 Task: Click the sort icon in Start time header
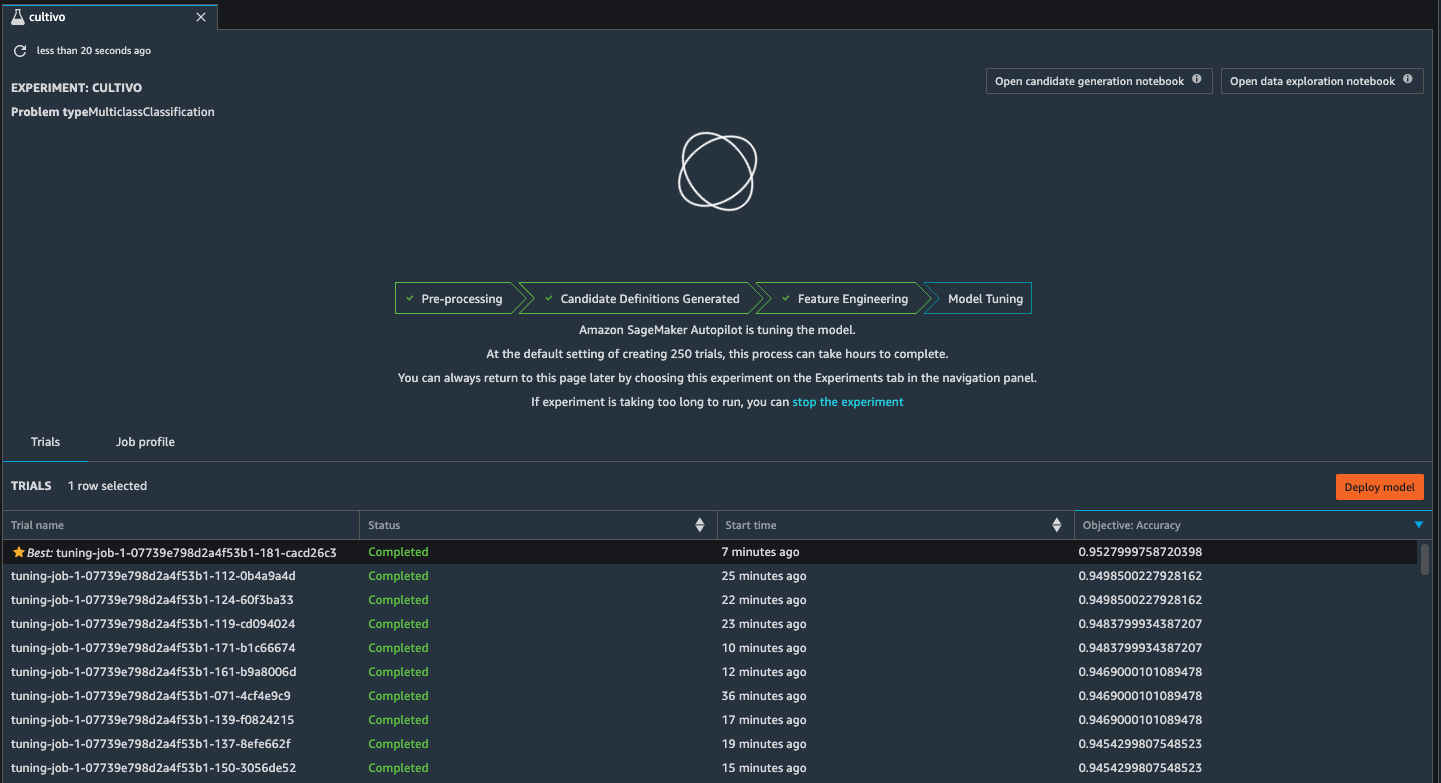[1057, 525]
